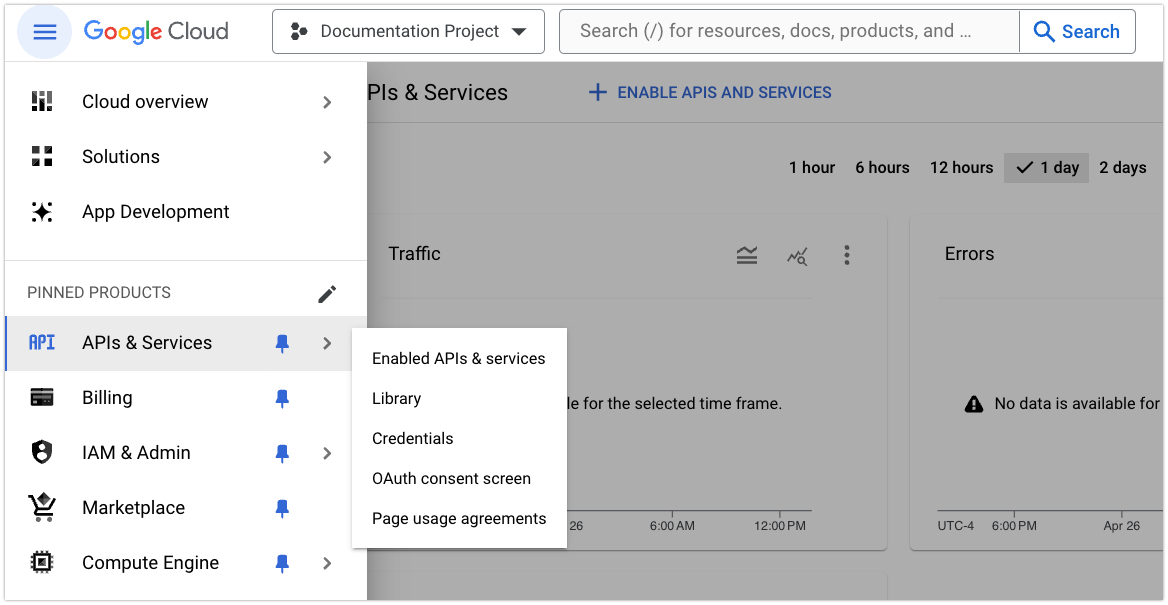The image size is (1168, 605).
Task: Click the Google Cloud logo
Action: click(x=156, y=32)
